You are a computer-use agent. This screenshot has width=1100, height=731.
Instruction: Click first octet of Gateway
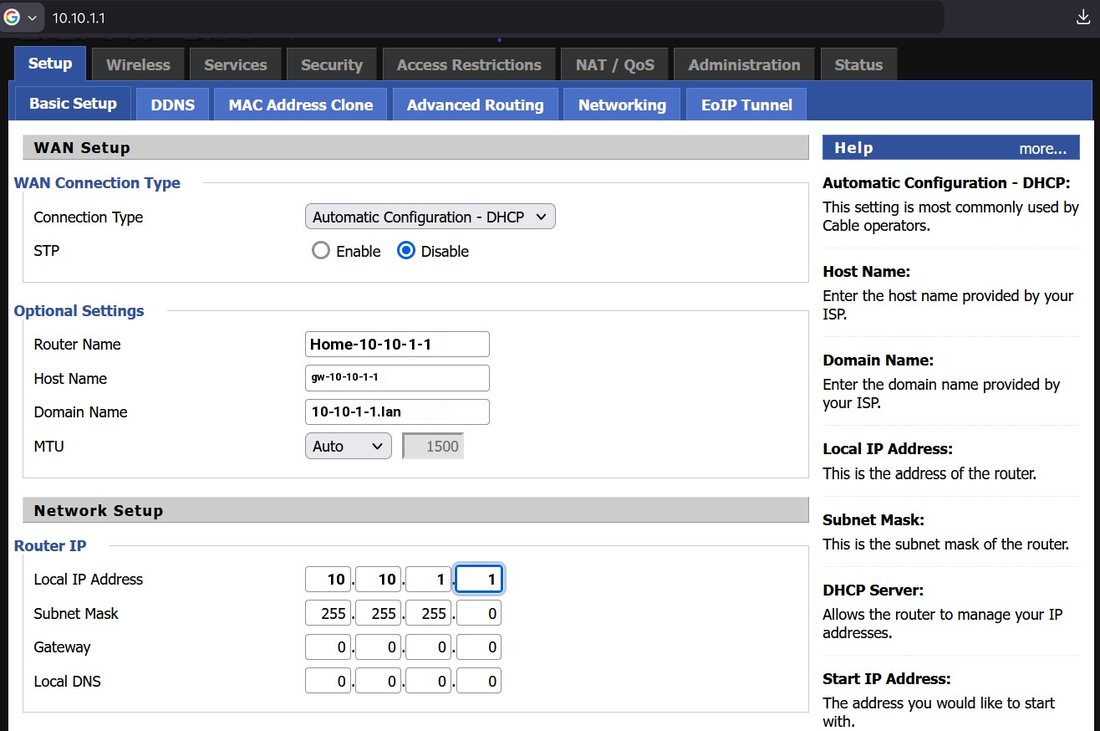coord(328,647)
